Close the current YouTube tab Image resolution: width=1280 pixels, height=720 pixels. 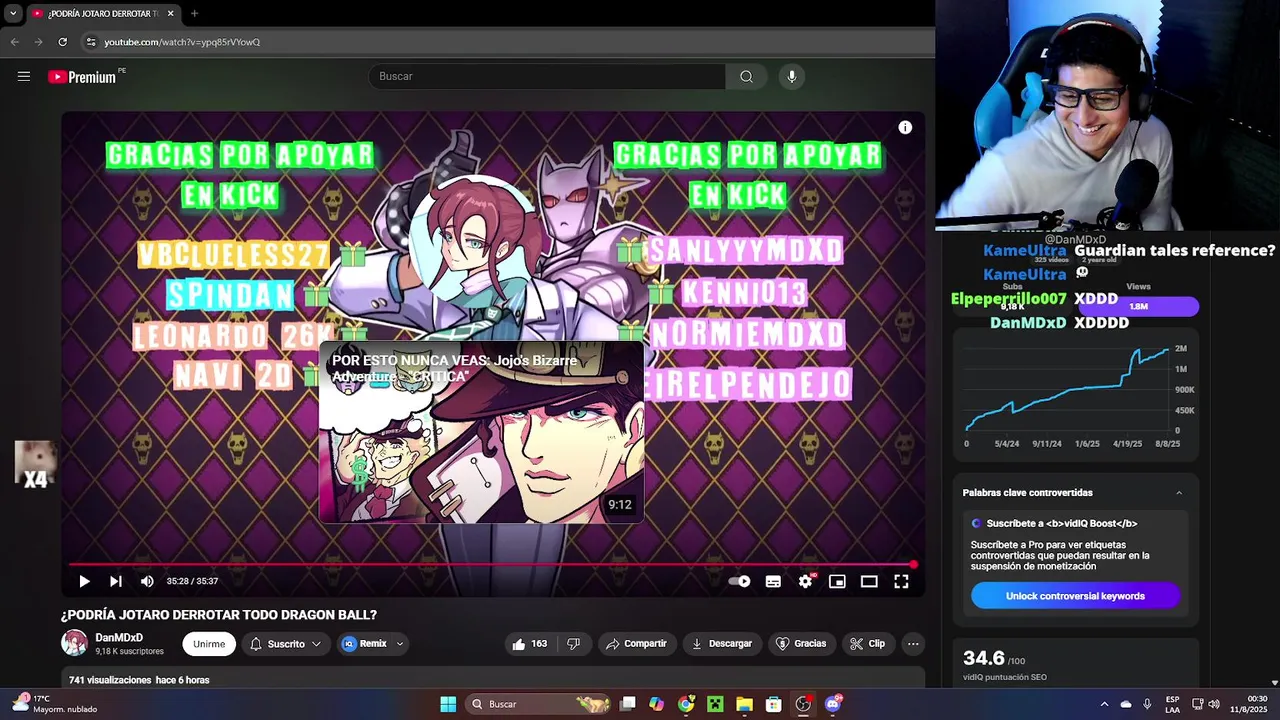171,13
